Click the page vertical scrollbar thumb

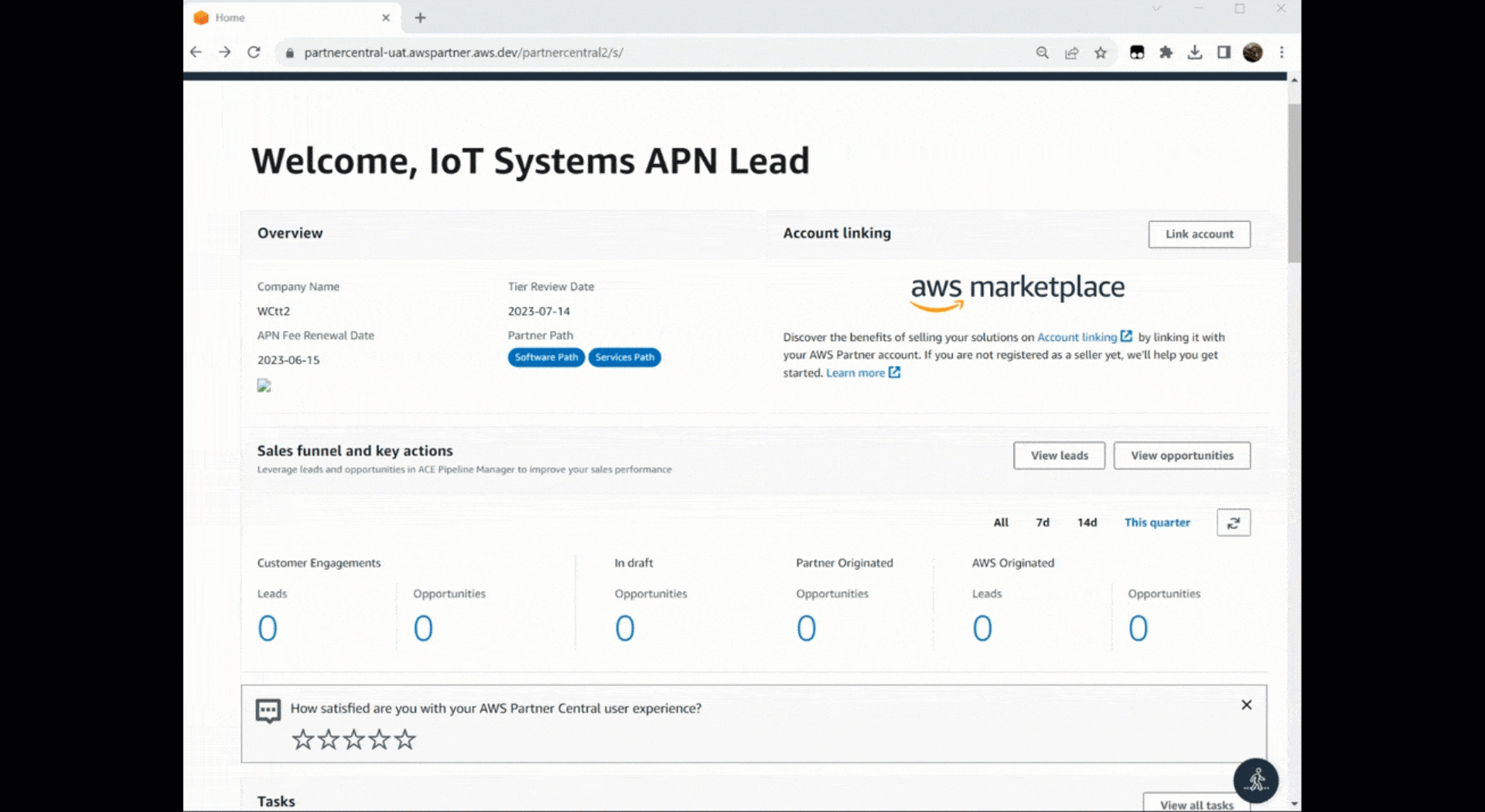pos(1294,182)
